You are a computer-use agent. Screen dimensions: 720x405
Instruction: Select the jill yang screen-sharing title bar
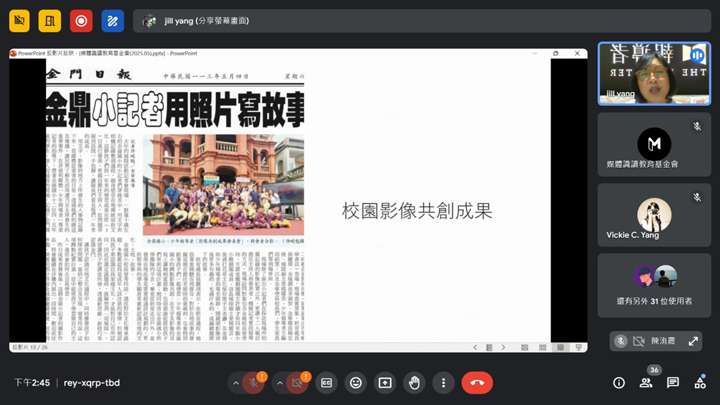tap(422, 21)
